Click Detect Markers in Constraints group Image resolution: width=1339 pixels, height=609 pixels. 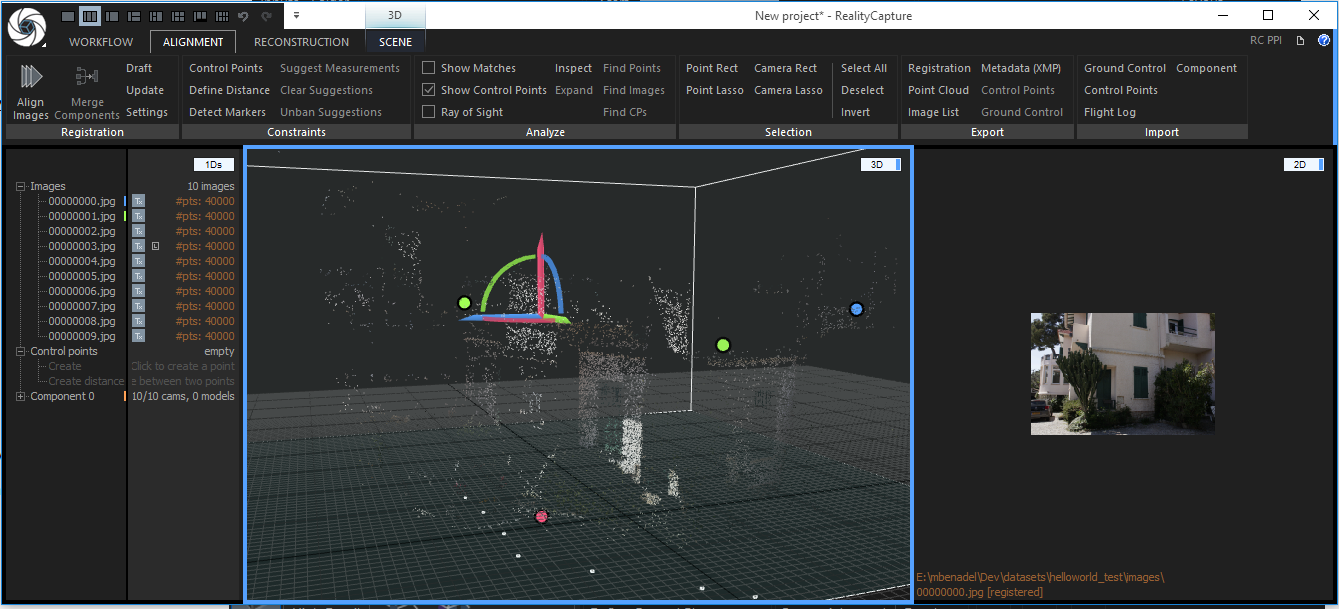coord(227,112)
